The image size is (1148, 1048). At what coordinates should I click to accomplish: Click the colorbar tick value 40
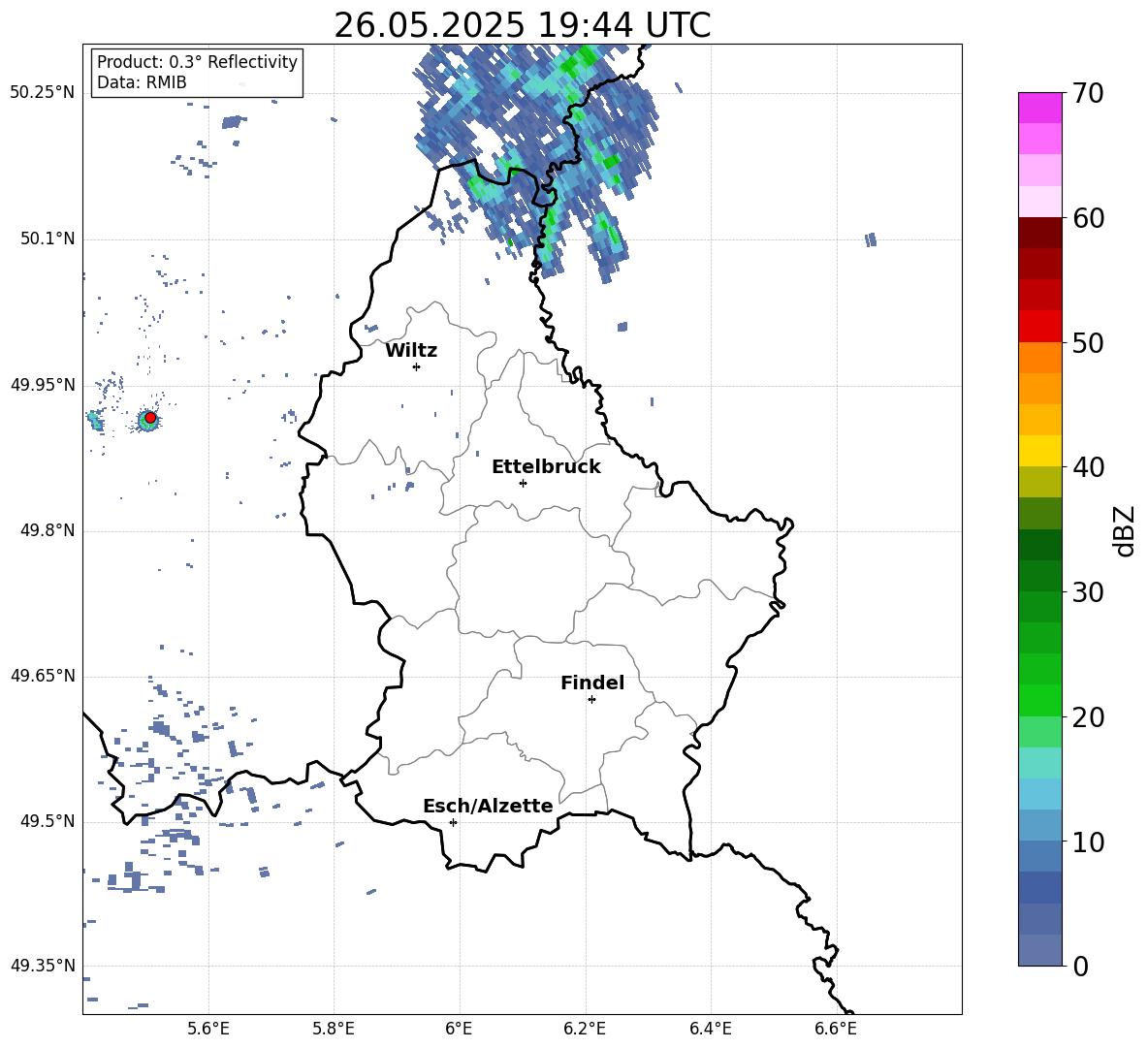1088,467
